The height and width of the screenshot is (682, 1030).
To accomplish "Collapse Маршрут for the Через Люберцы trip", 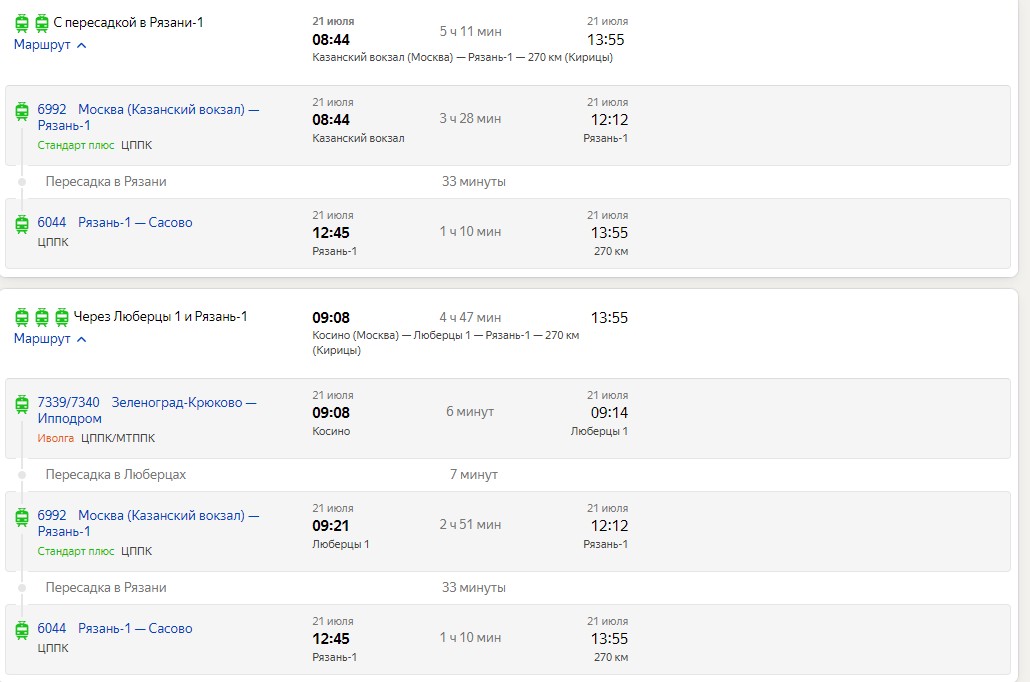I will click(50, 338).
